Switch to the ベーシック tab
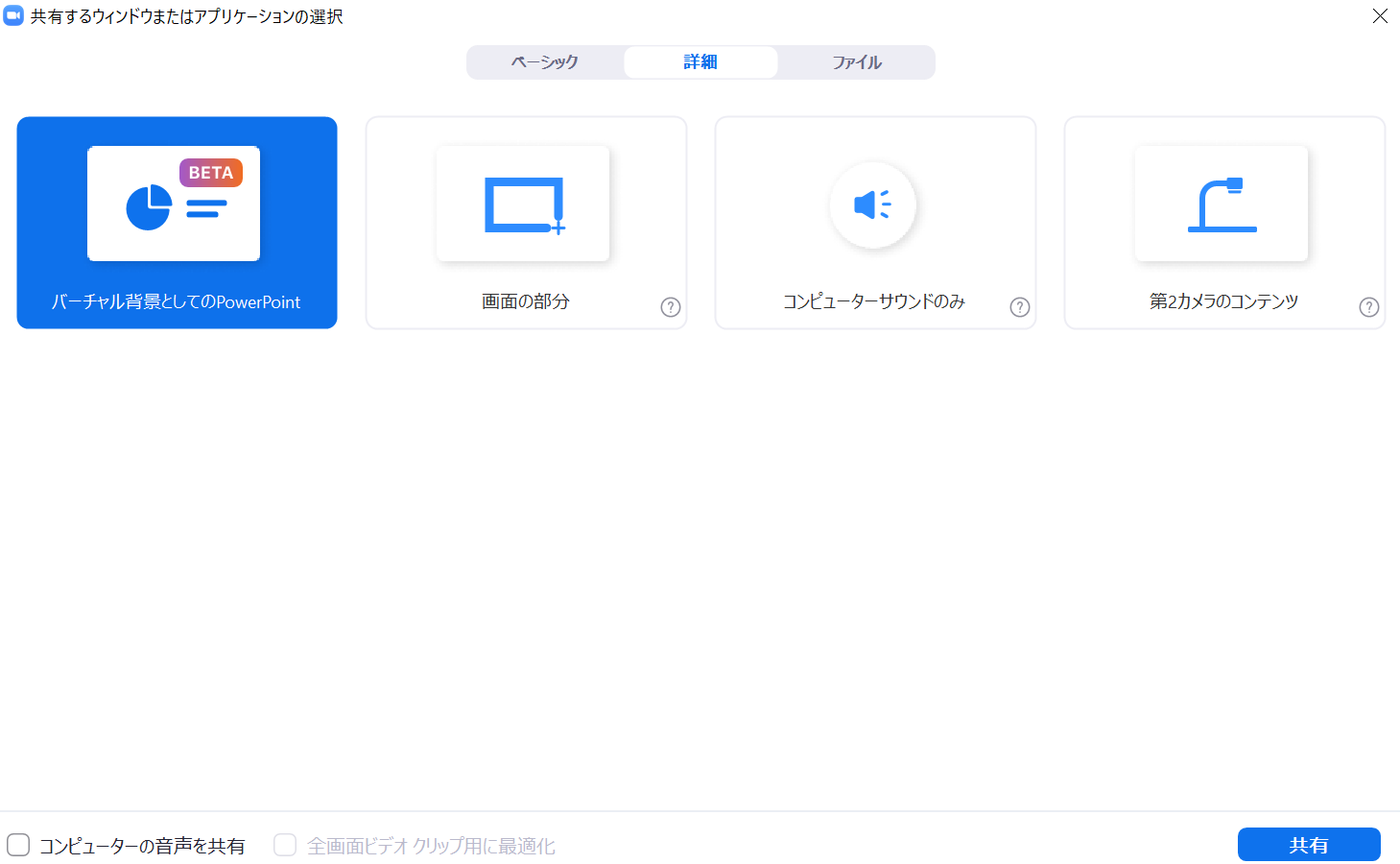This screenshot has width=1400, height=864. 544,61
